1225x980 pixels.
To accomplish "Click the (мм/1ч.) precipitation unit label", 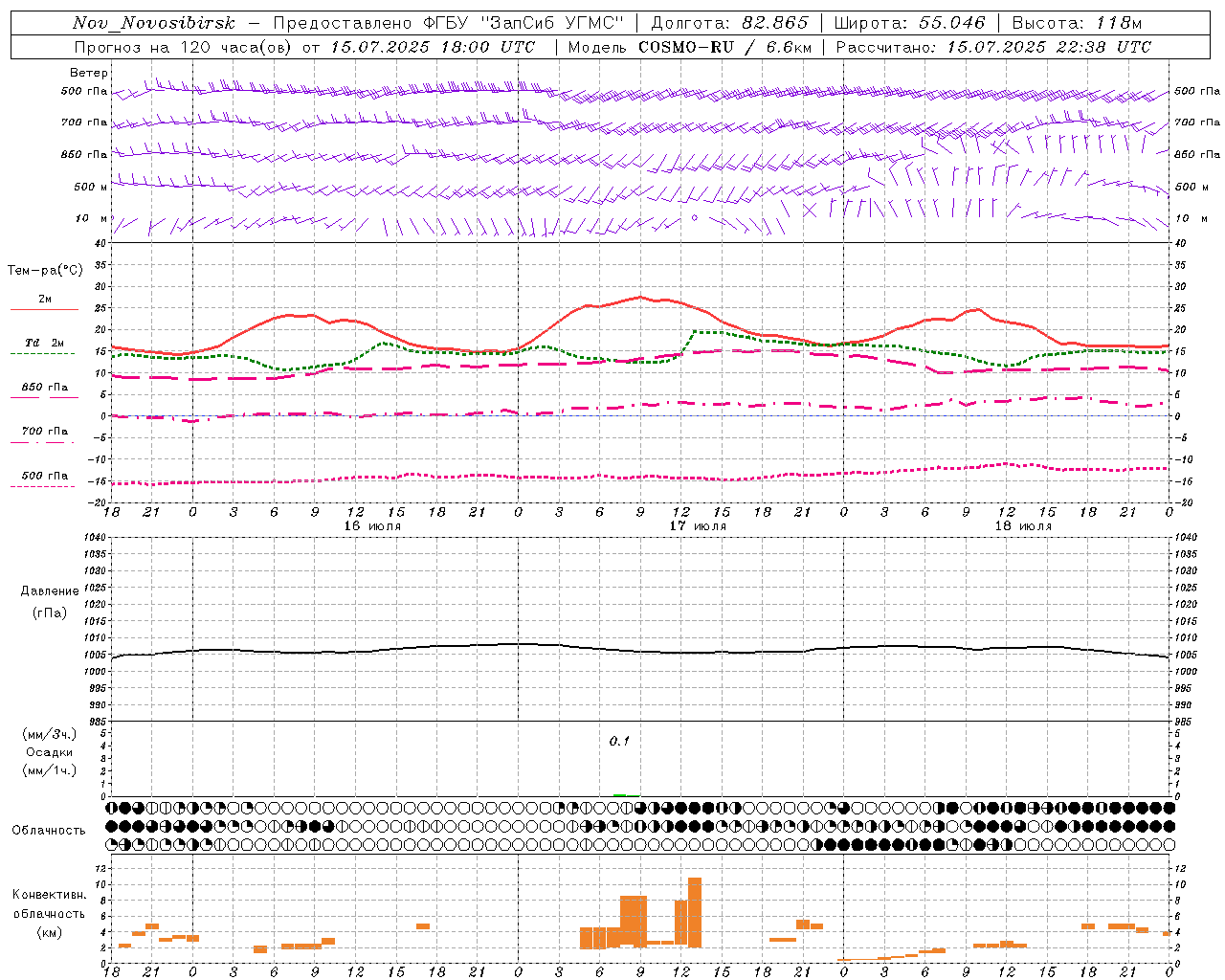I will click(x=50, y=770).
